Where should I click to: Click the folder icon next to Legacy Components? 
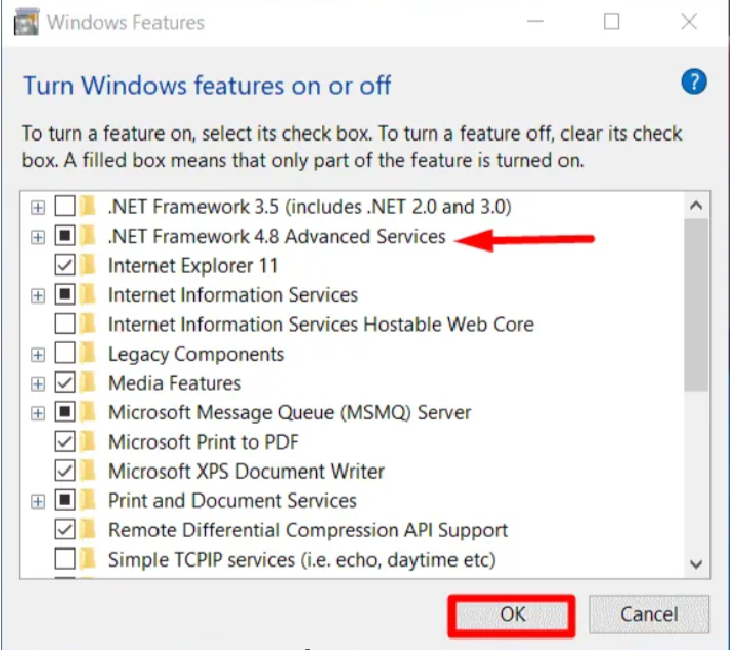pos(88,353)
